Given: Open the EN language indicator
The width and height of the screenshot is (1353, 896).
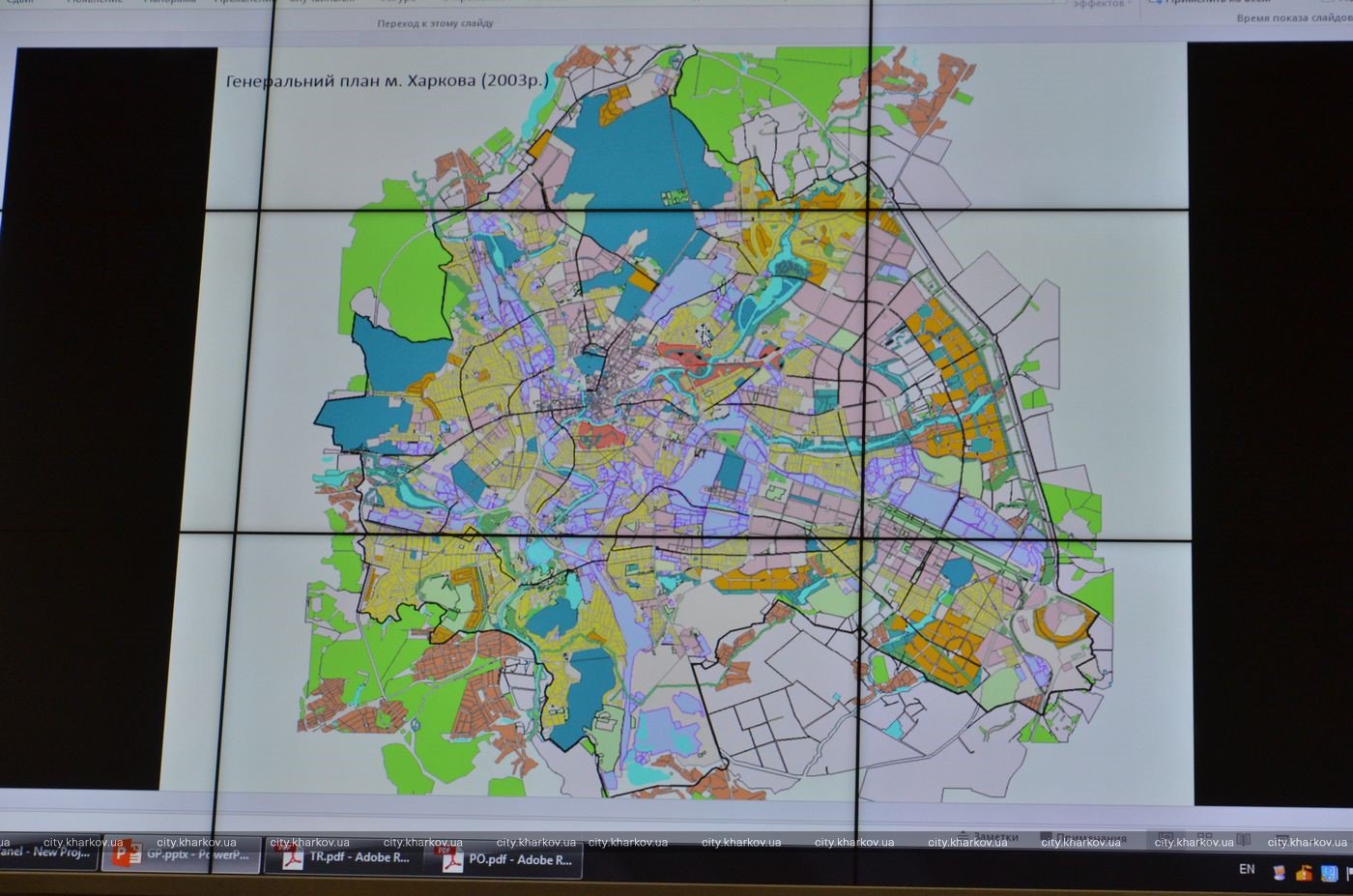Looking at the screenshot, I should (x=1247, y=869).
